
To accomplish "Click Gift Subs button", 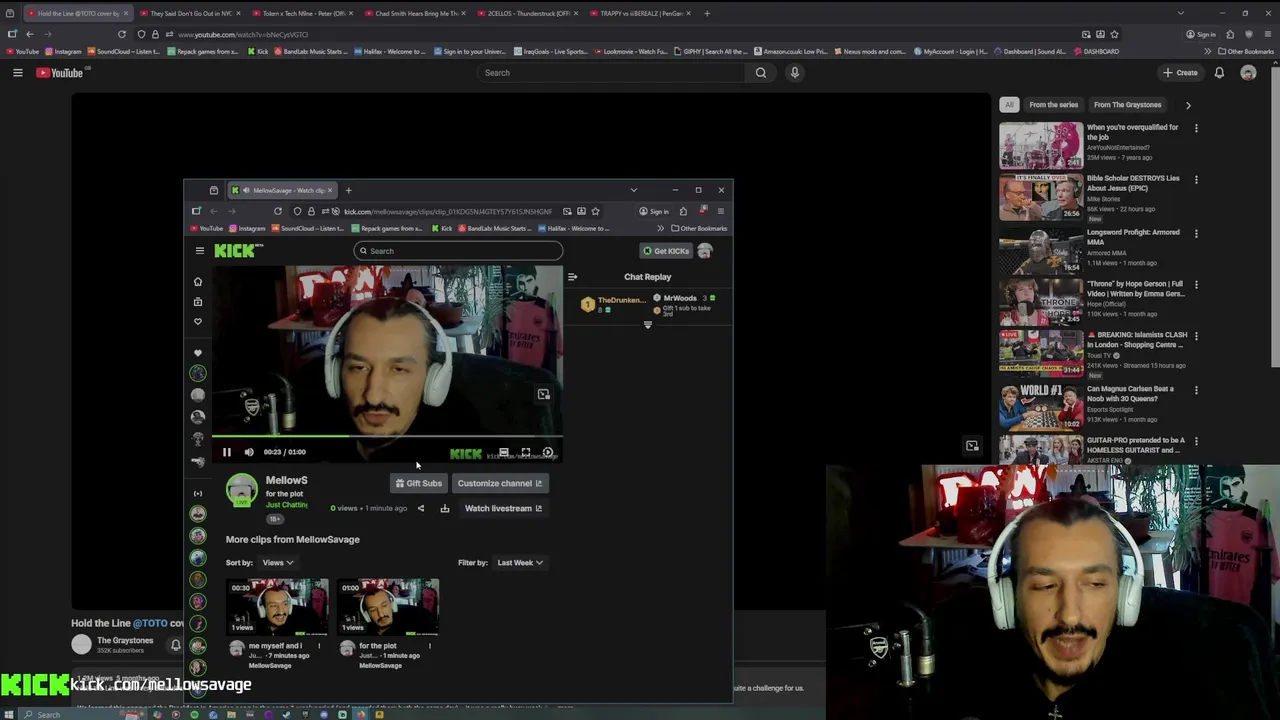I will pyautogui.click(x=418, y=483).
